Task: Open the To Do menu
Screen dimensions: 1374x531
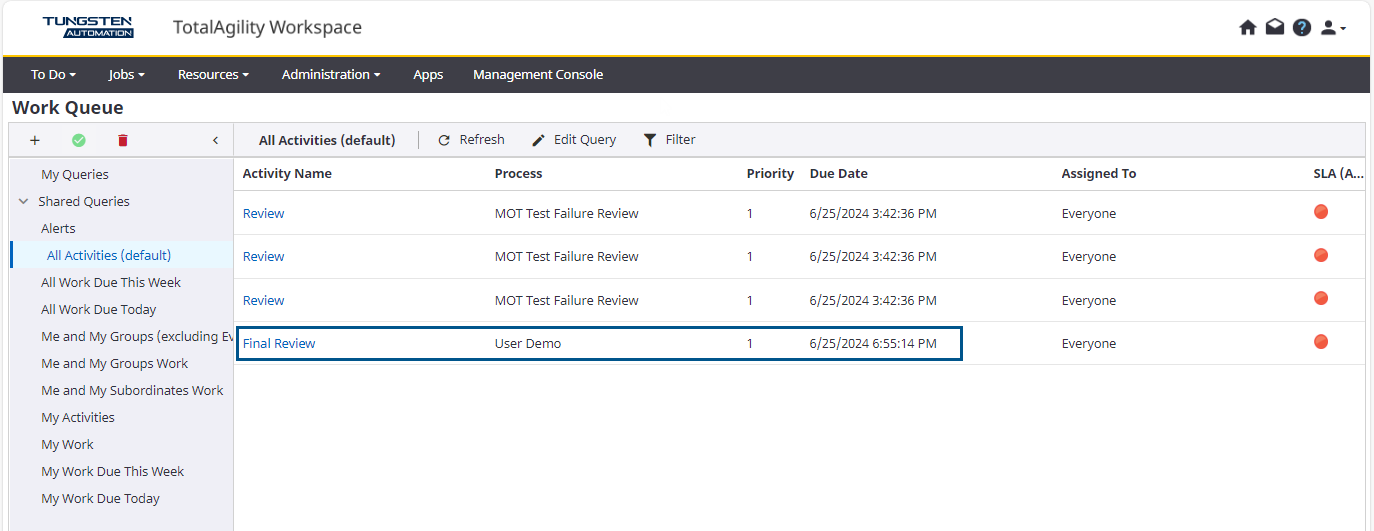Action: pyautogui.click(x=53, y=74)
